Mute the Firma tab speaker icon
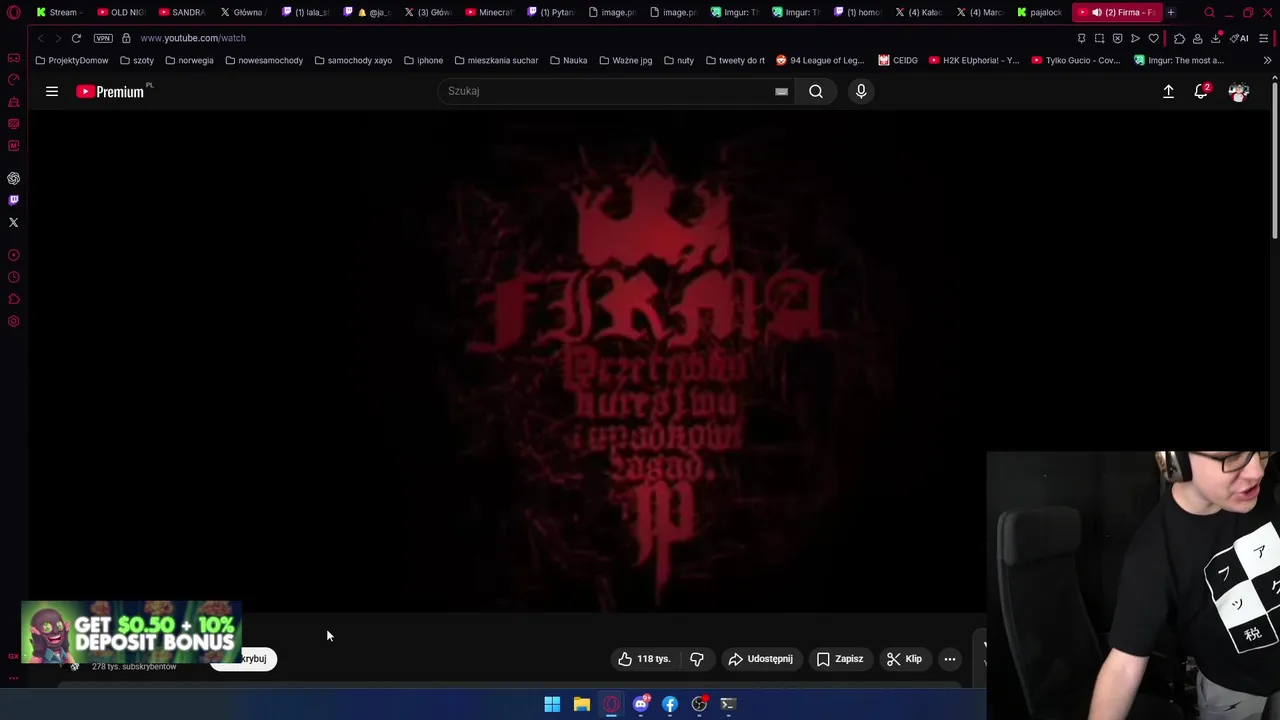This screenshot has height=720, width=1280. (1097, 12)
